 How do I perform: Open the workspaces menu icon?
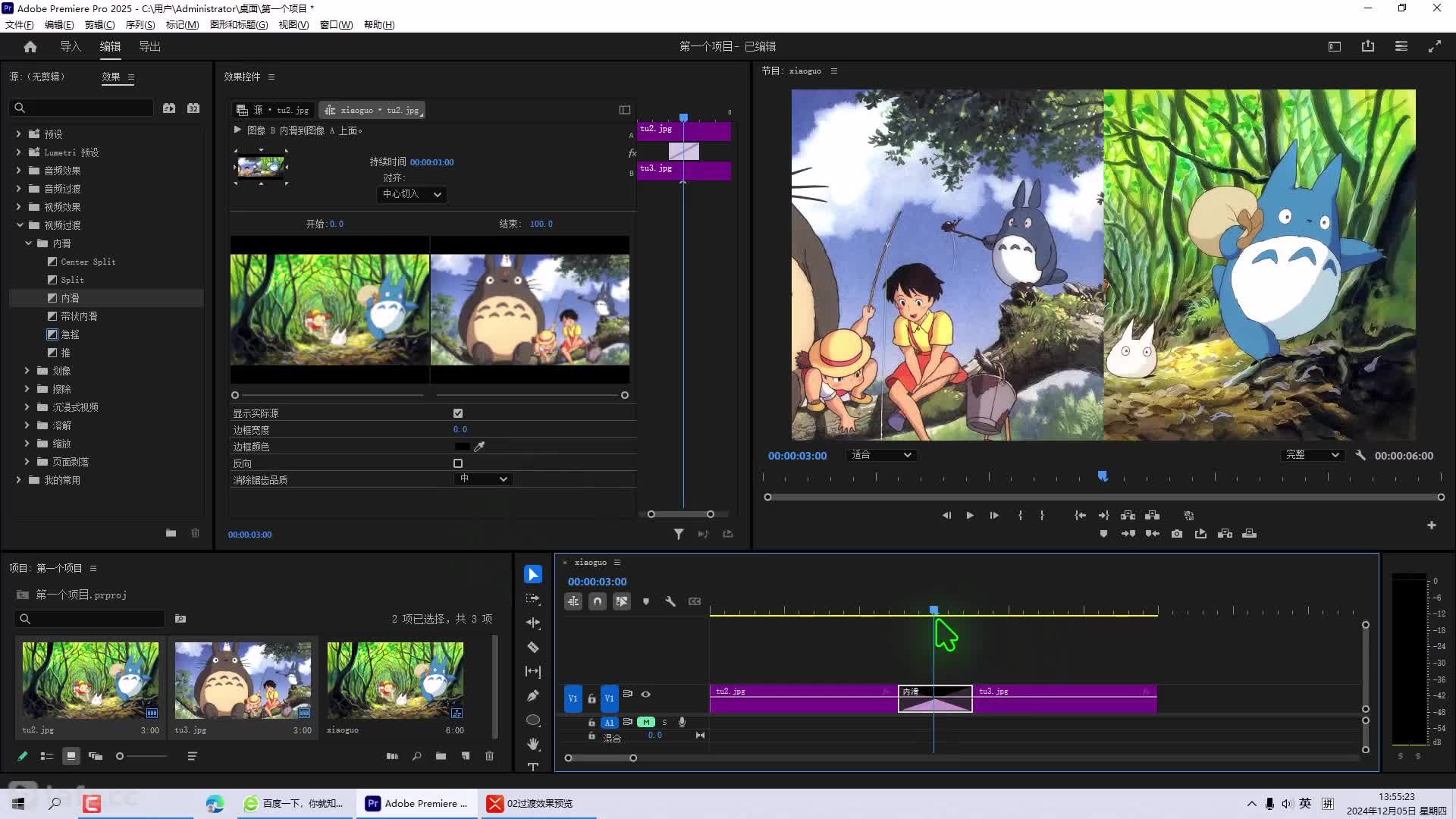click(x=1401, y=47)
